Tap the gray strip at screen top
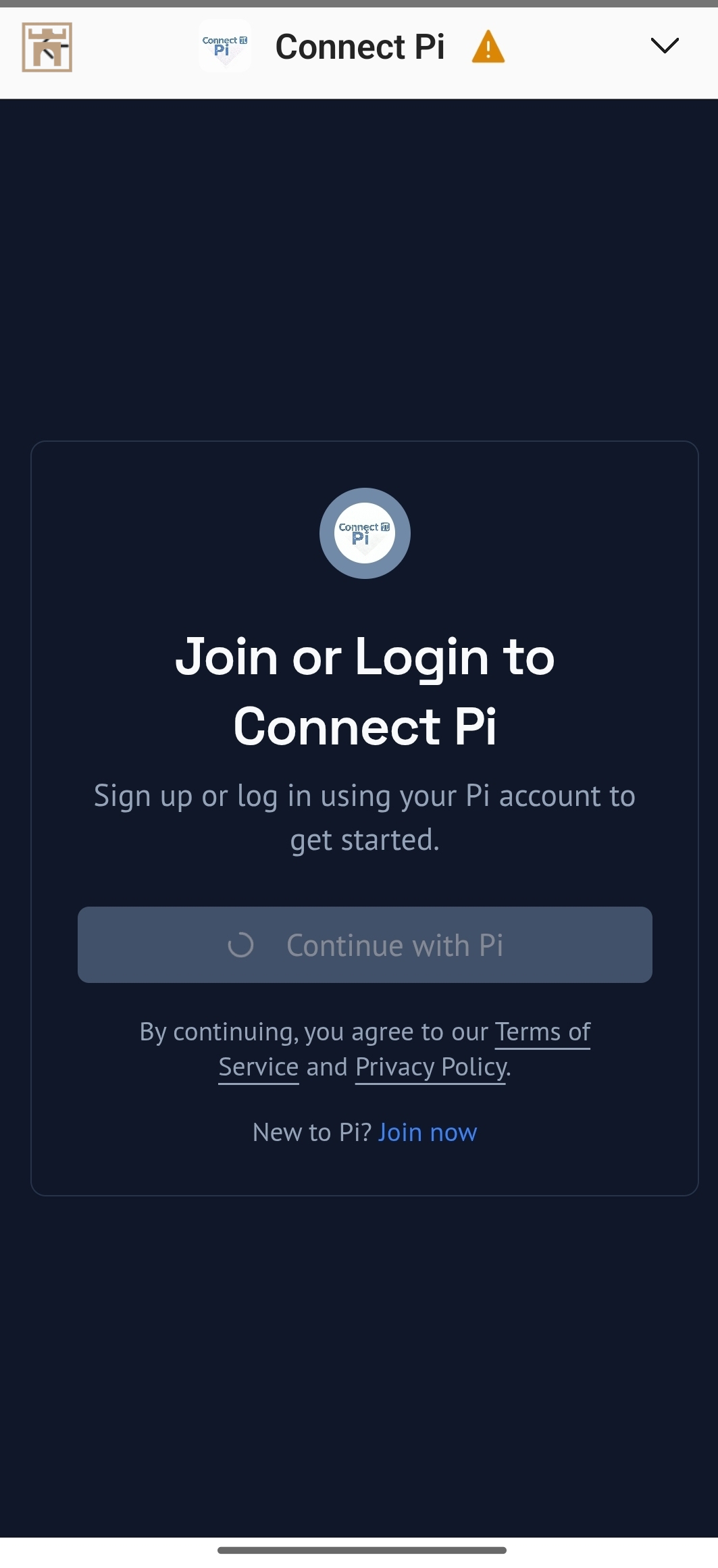 (359, 3)
